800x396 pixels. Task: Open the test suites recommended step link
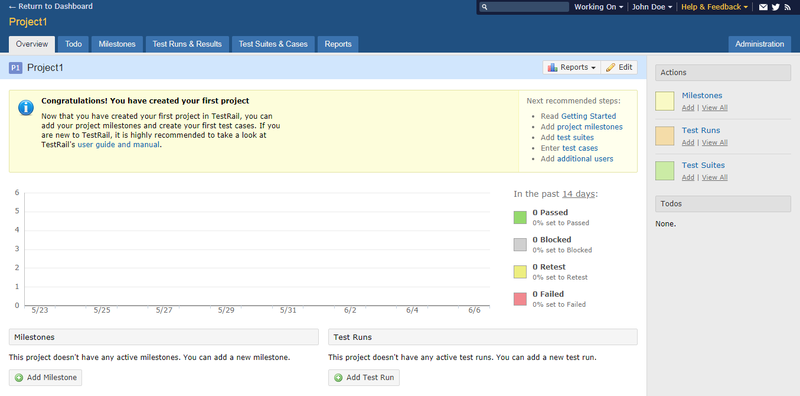(x=576, y=137)
